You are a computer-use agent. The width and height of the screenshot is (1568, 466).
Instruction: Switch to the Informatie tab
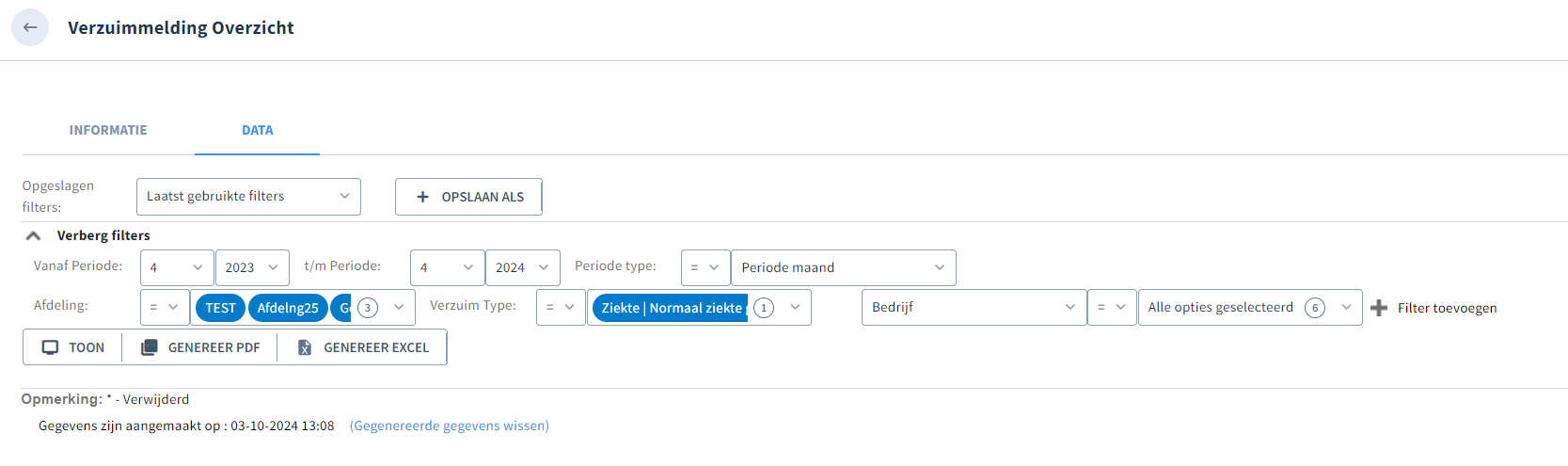coord(108,130)
